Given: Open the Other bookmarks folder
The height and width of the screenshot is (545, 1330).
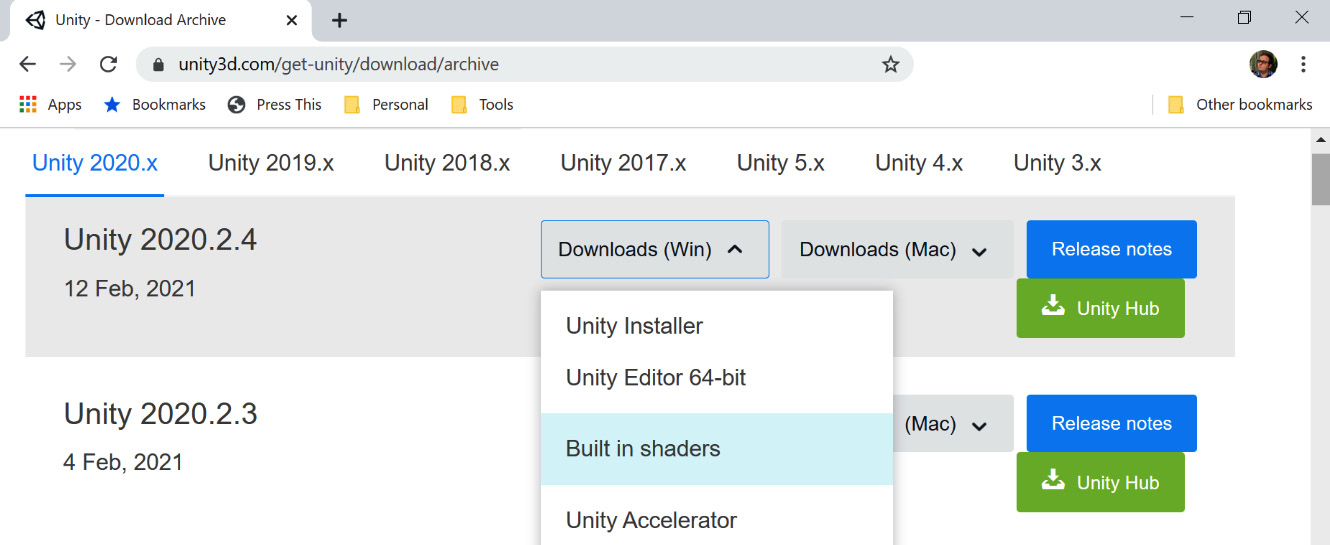Looking at the screenshot, I should (1240, 104).
